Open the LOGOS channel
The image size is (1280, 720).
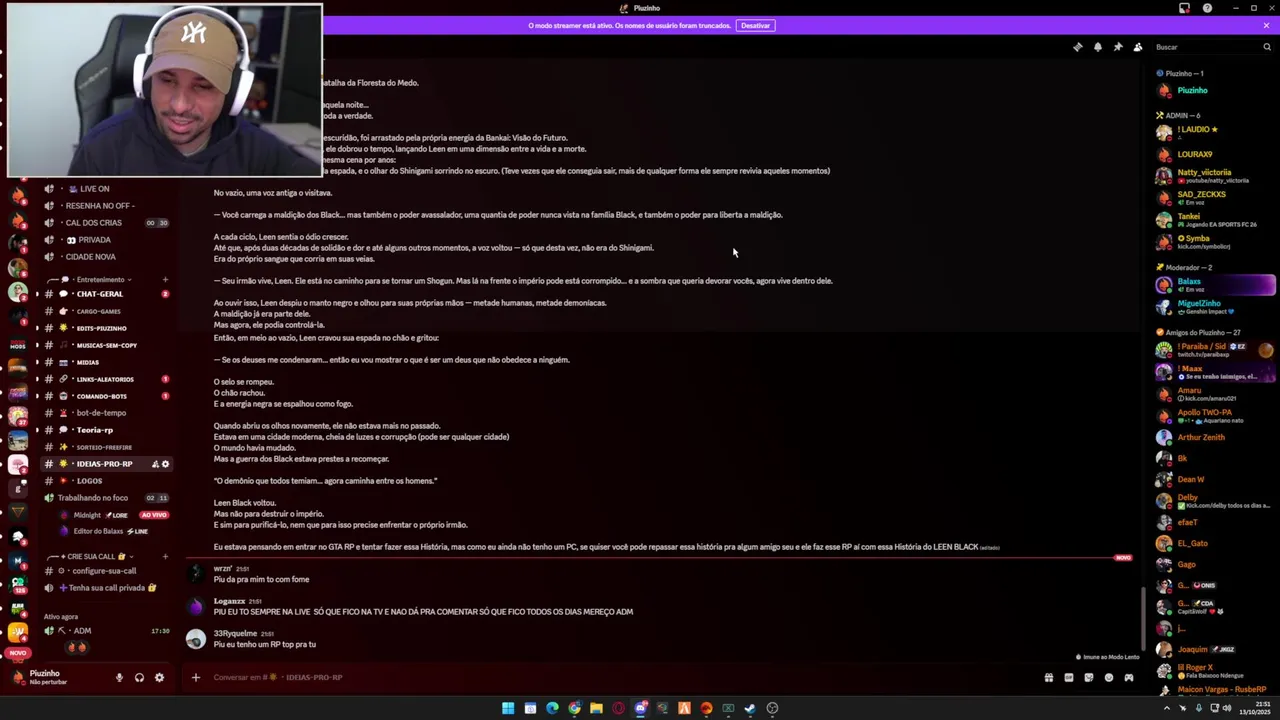pyautogui.click(x=105, y=481)
